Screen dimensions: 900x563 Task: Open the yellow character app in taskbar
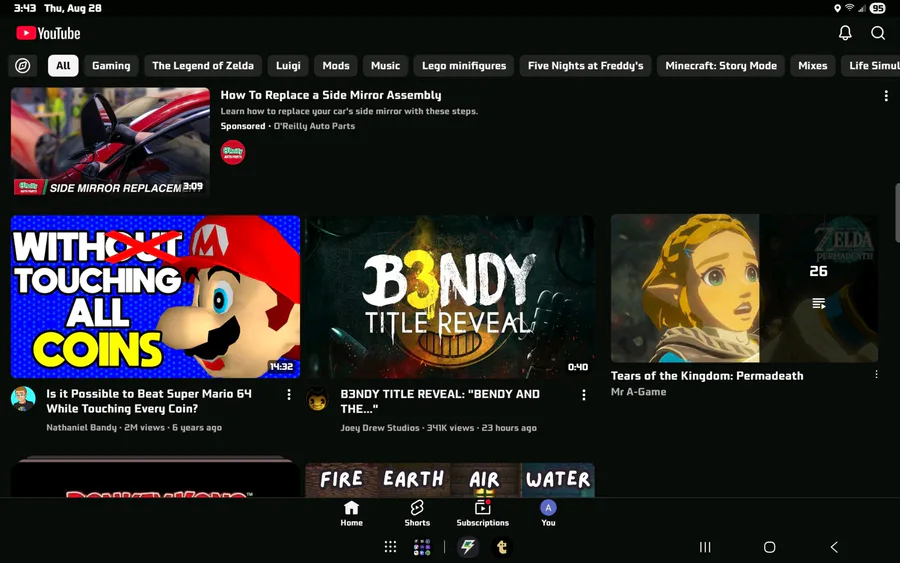[502, 547]
